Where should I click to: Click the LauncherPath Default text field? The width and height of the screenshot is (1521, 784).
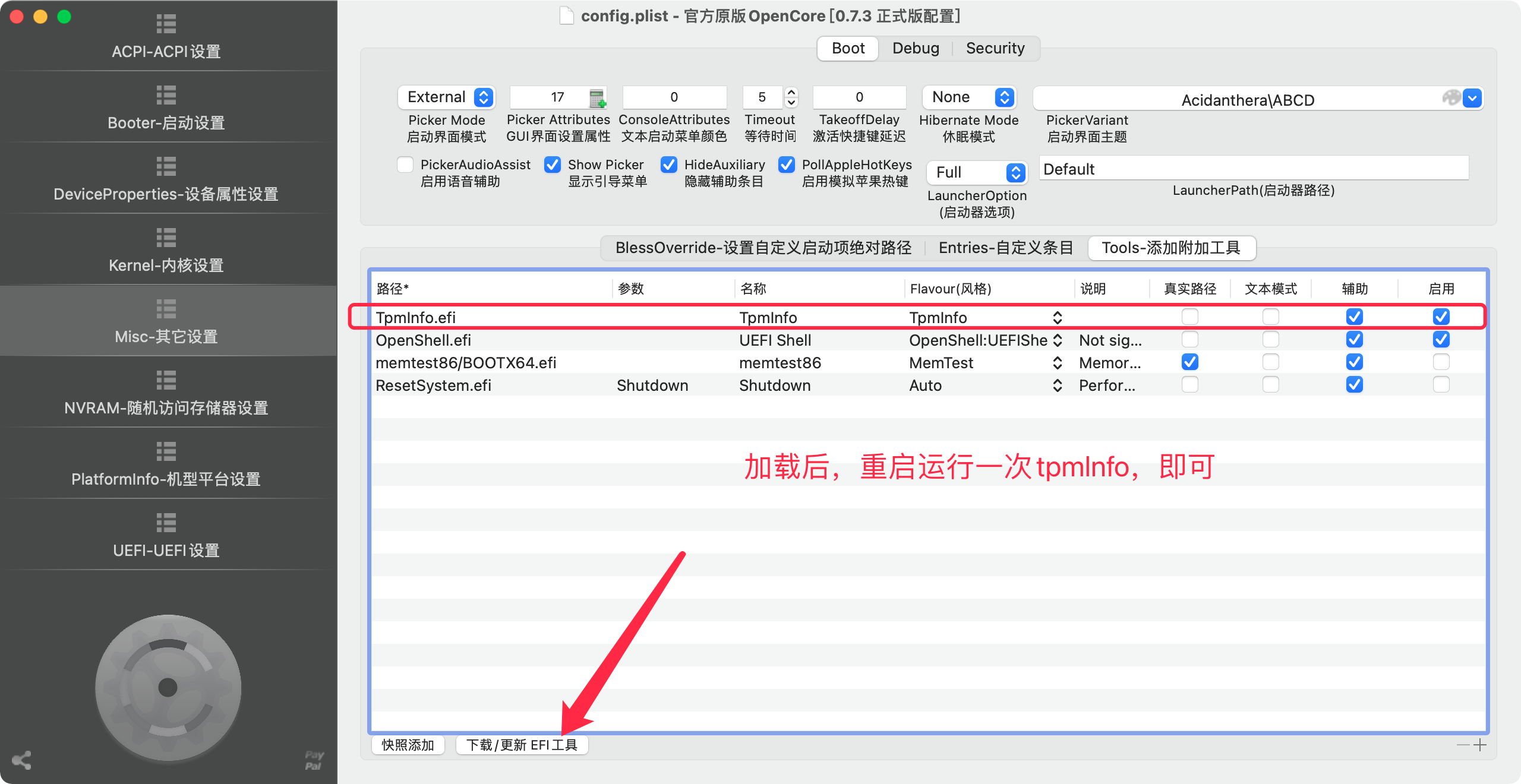click(1254, 169)
